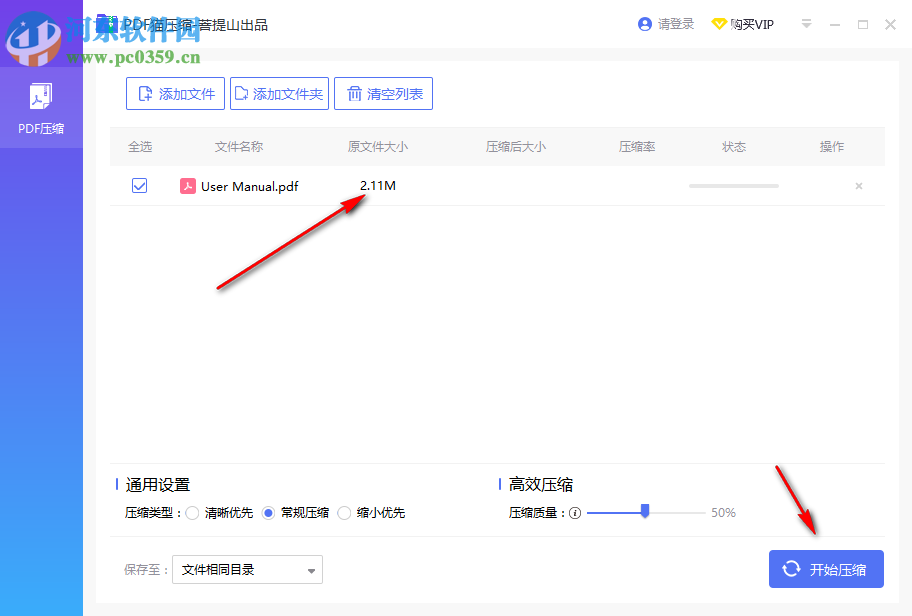912x616 pixels.
Task: Toggle the 全选 select-all checkbox
Action: click(x=139, y=146)
